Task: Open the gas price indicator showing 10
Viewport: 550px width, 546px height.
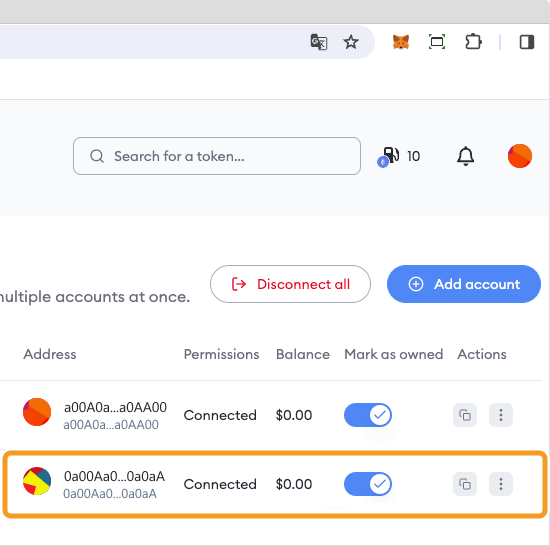Action: point(399,156)
